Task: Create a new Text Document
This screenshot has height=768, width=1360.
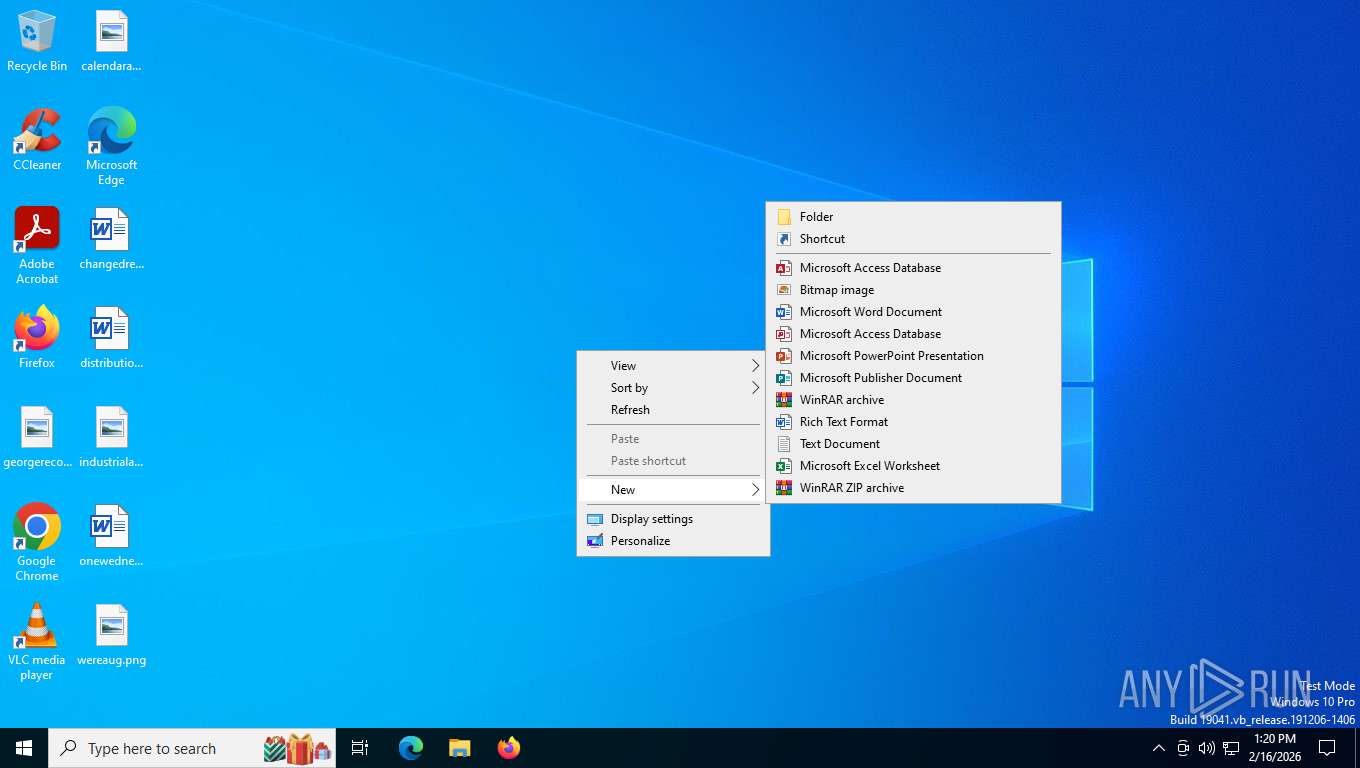Action: tap(913, 444)
